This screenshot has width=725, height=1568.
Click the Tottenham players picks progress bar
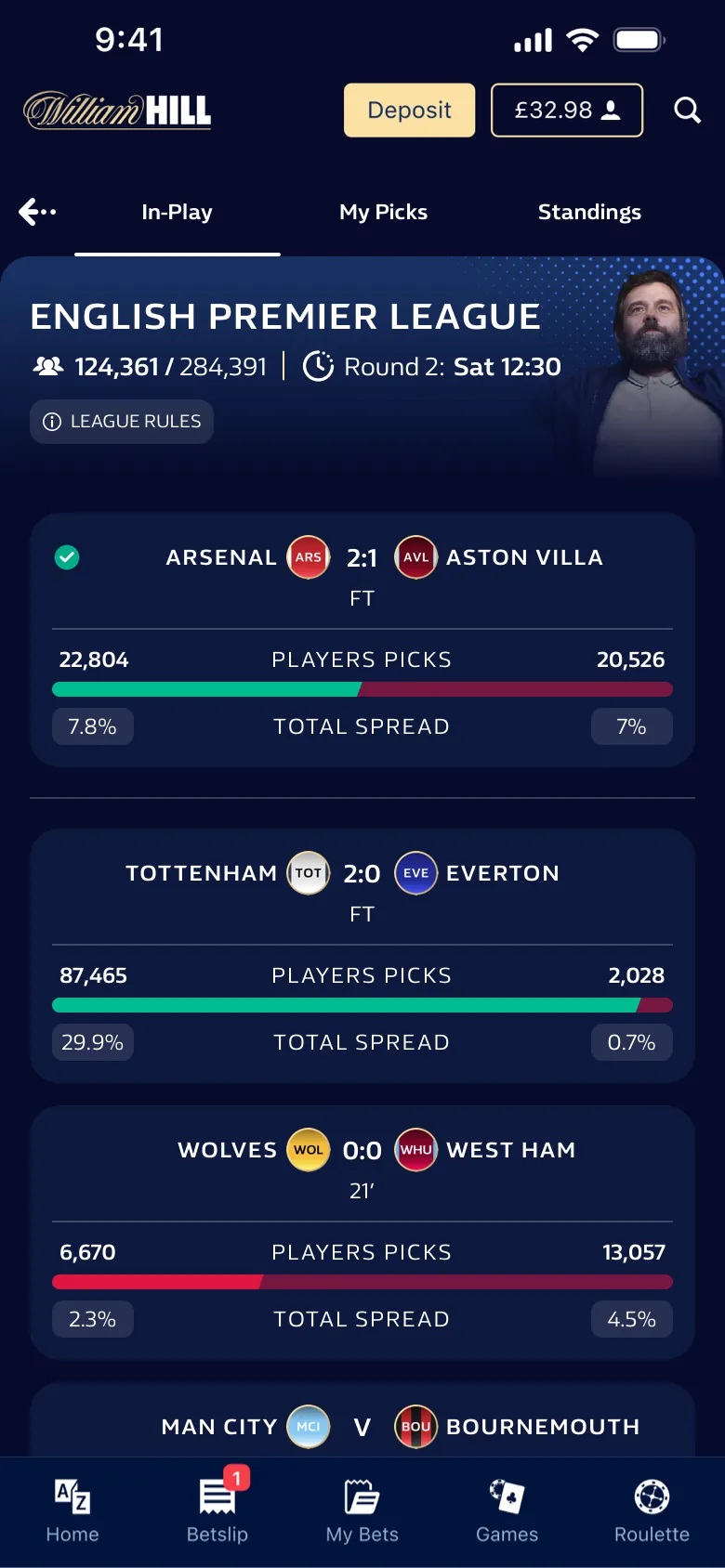[x=362, y=1004]
